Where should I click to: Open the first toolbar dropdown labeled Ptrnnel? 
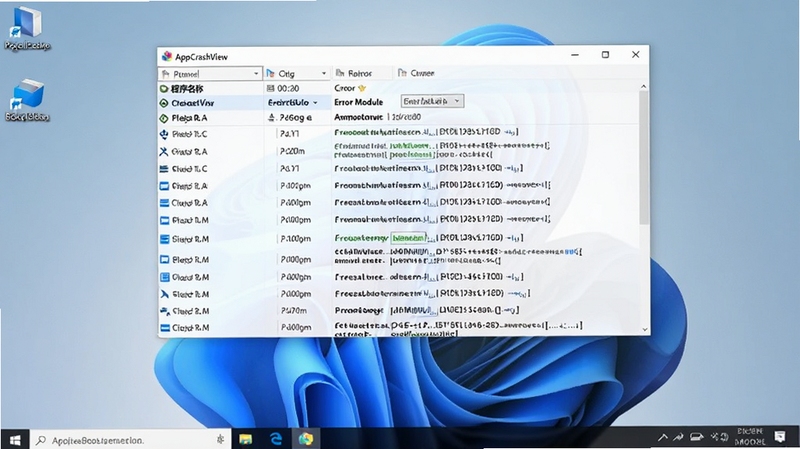coord(210,74)
